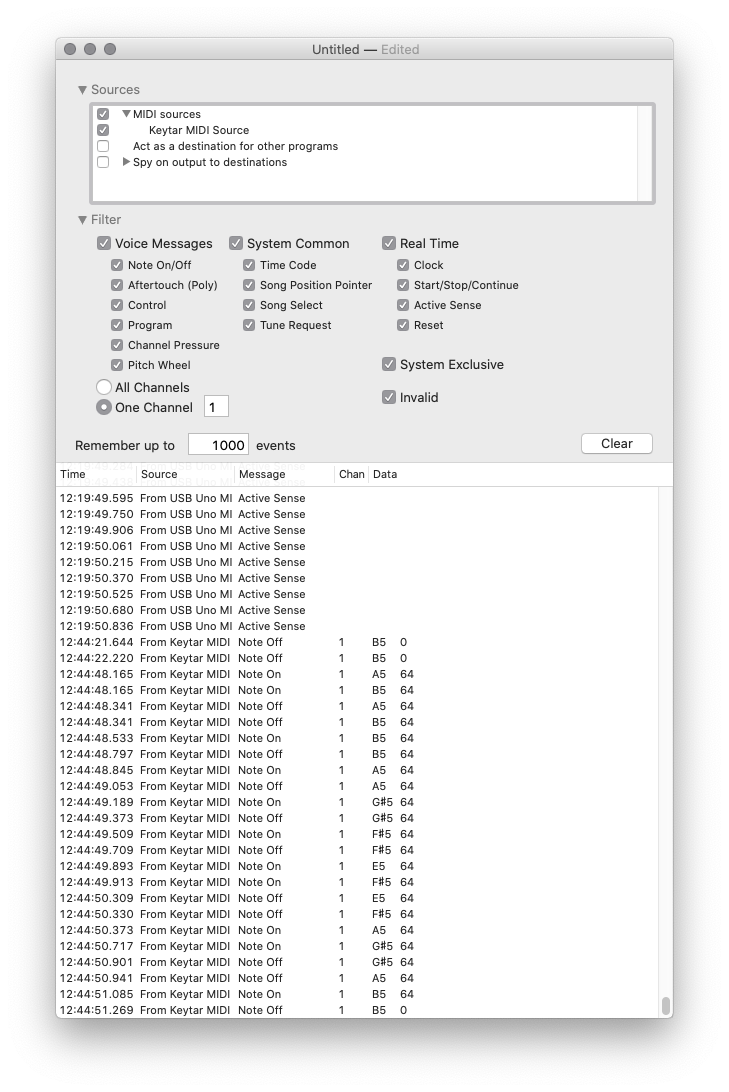The height and width of the screenshot is (1092, 729).
Task: Click the One Channel number field
Action: point(216,407)
